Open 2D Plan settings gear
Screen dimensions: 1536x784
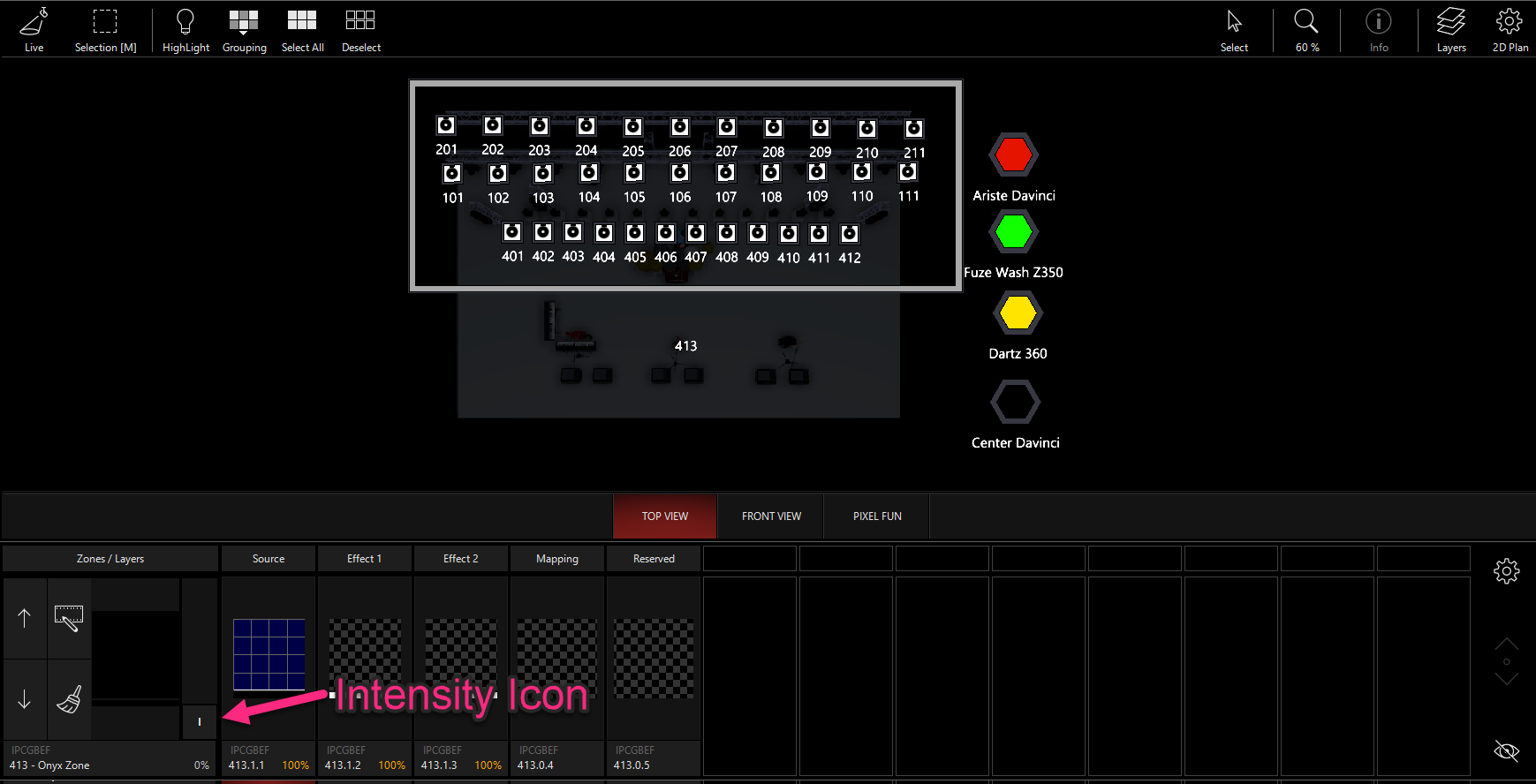click(1510, 21)
